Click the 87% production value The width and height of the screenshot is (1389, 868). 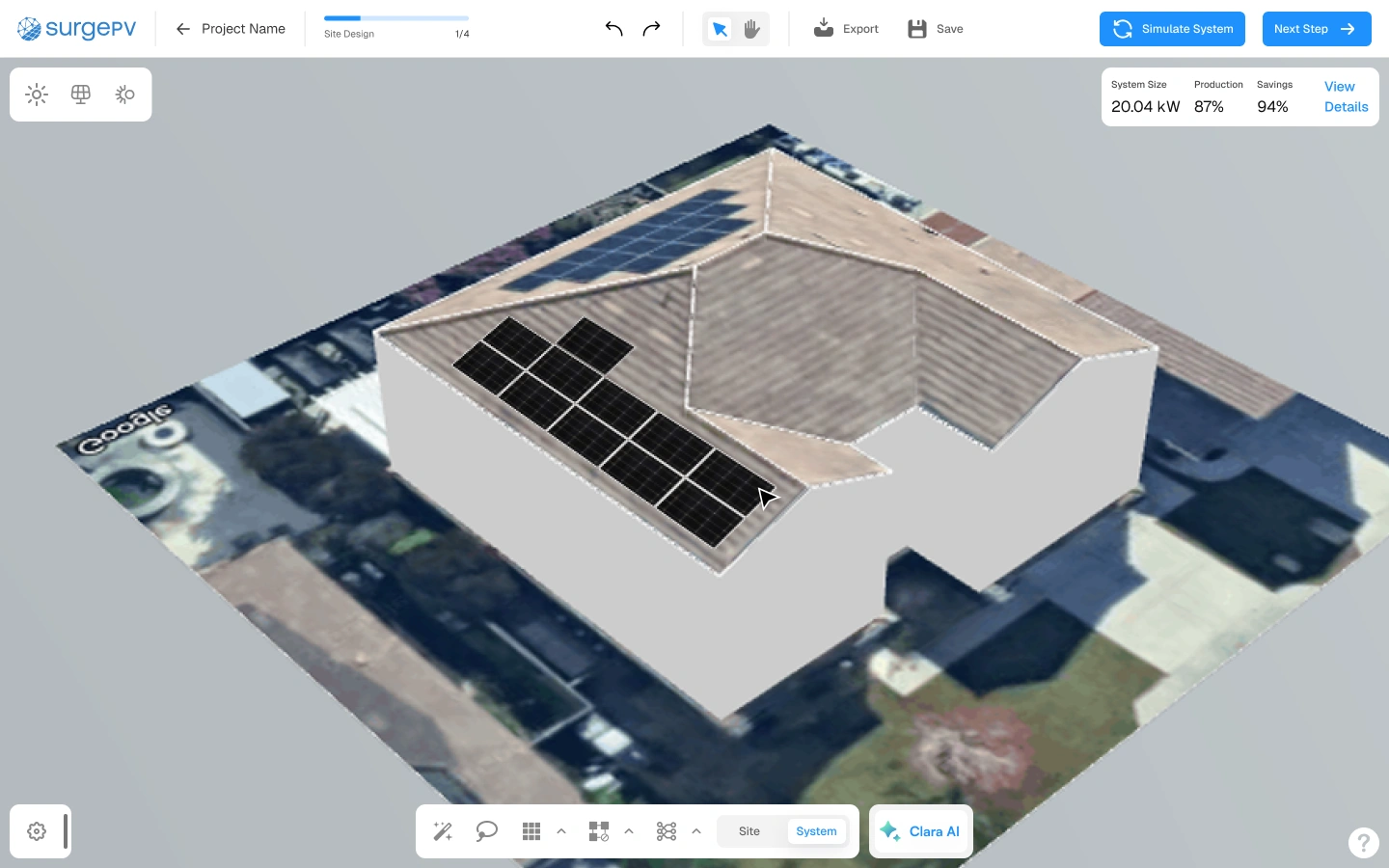(1209, 107)
